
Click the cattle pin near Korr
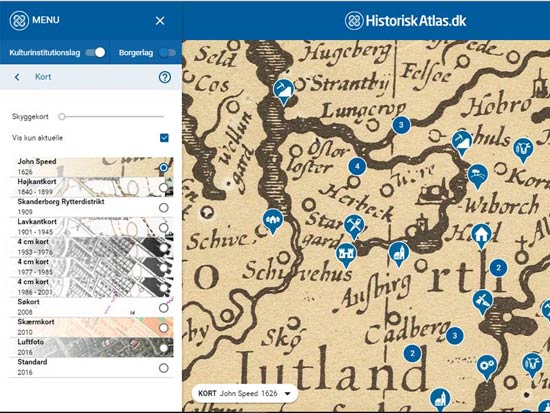click(x=523, y=149)
